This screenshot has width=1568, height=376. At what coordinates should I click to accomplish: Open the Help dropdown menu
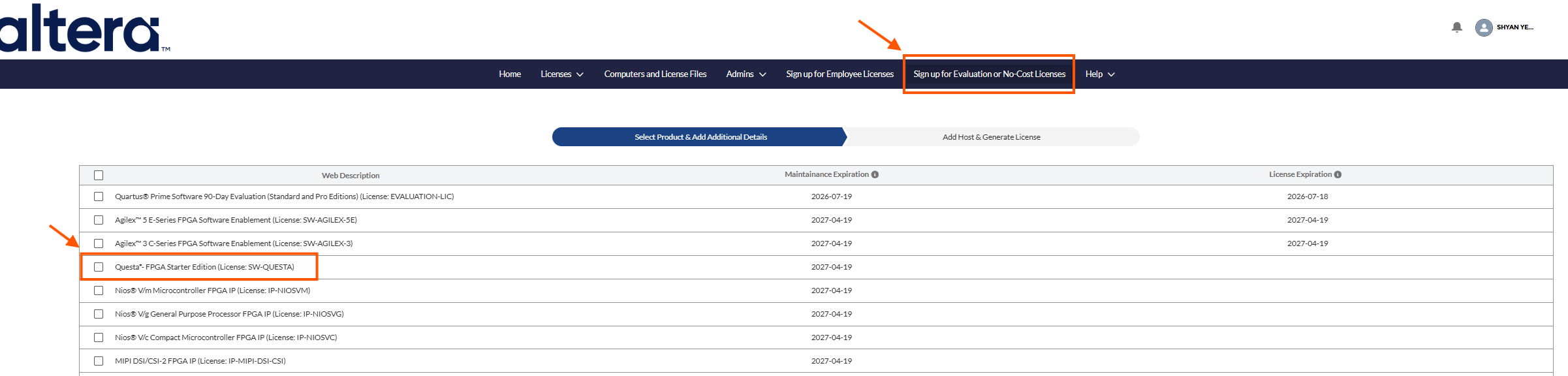click(1099, 74)
